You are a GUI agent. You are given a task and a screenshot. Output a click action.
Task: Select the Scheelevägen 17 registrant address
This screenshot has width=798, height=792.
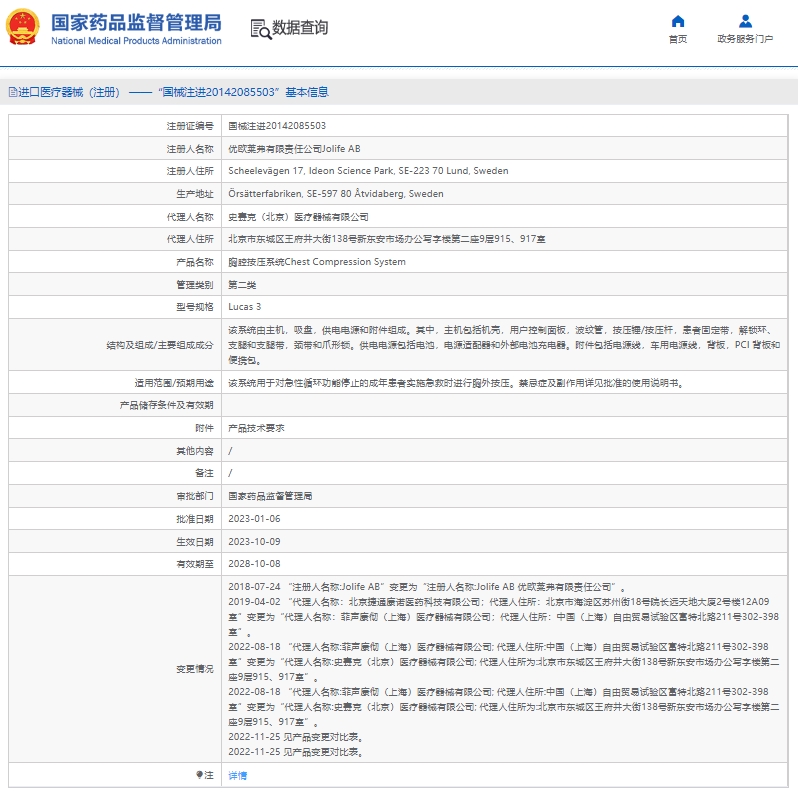coord(368,171)
